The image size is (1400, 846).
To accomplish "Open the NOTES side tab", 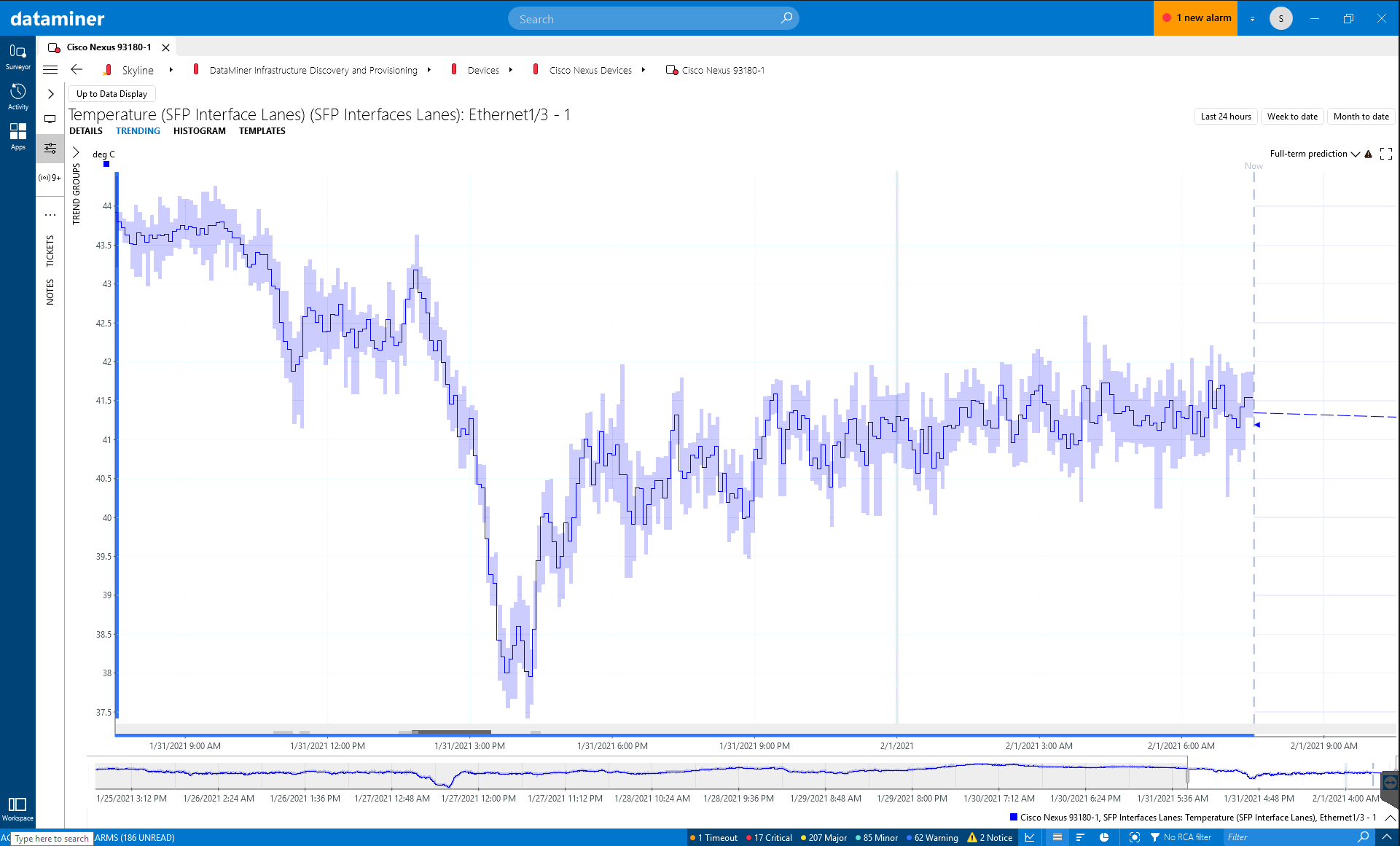I will [x=50, y=292].
